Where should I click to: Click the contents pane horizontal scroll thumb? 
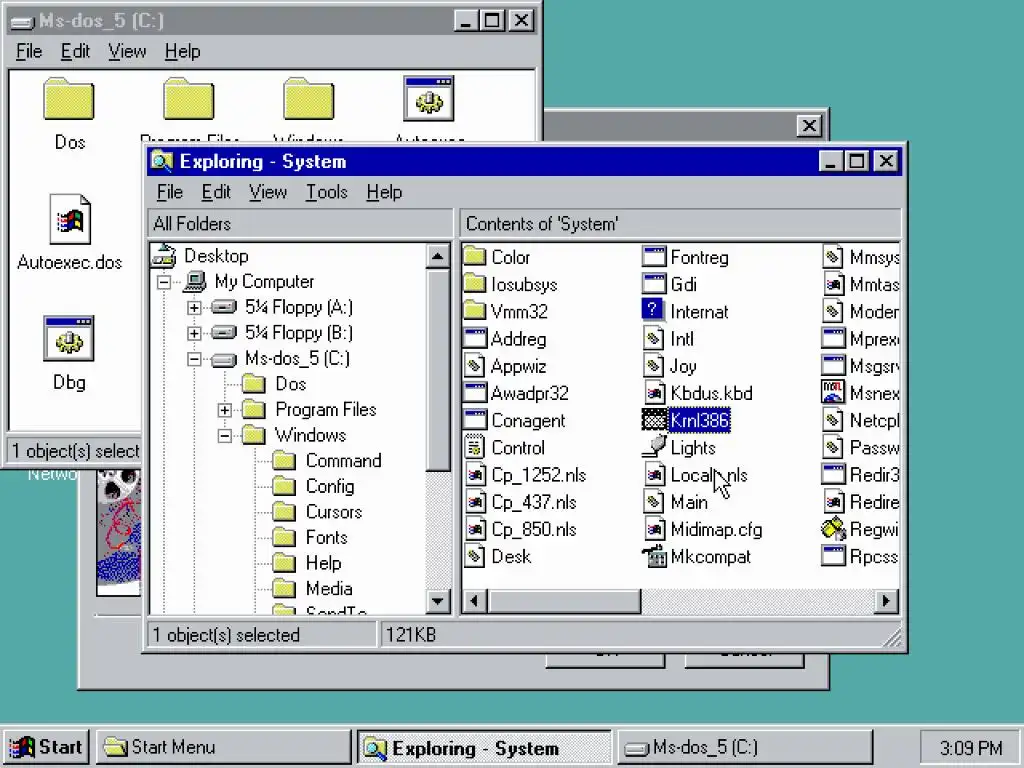(564, 601)
